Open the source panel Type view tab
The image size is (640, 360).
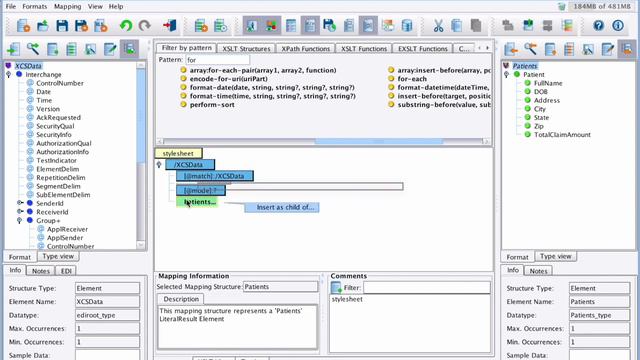click(x=58, y=256)
